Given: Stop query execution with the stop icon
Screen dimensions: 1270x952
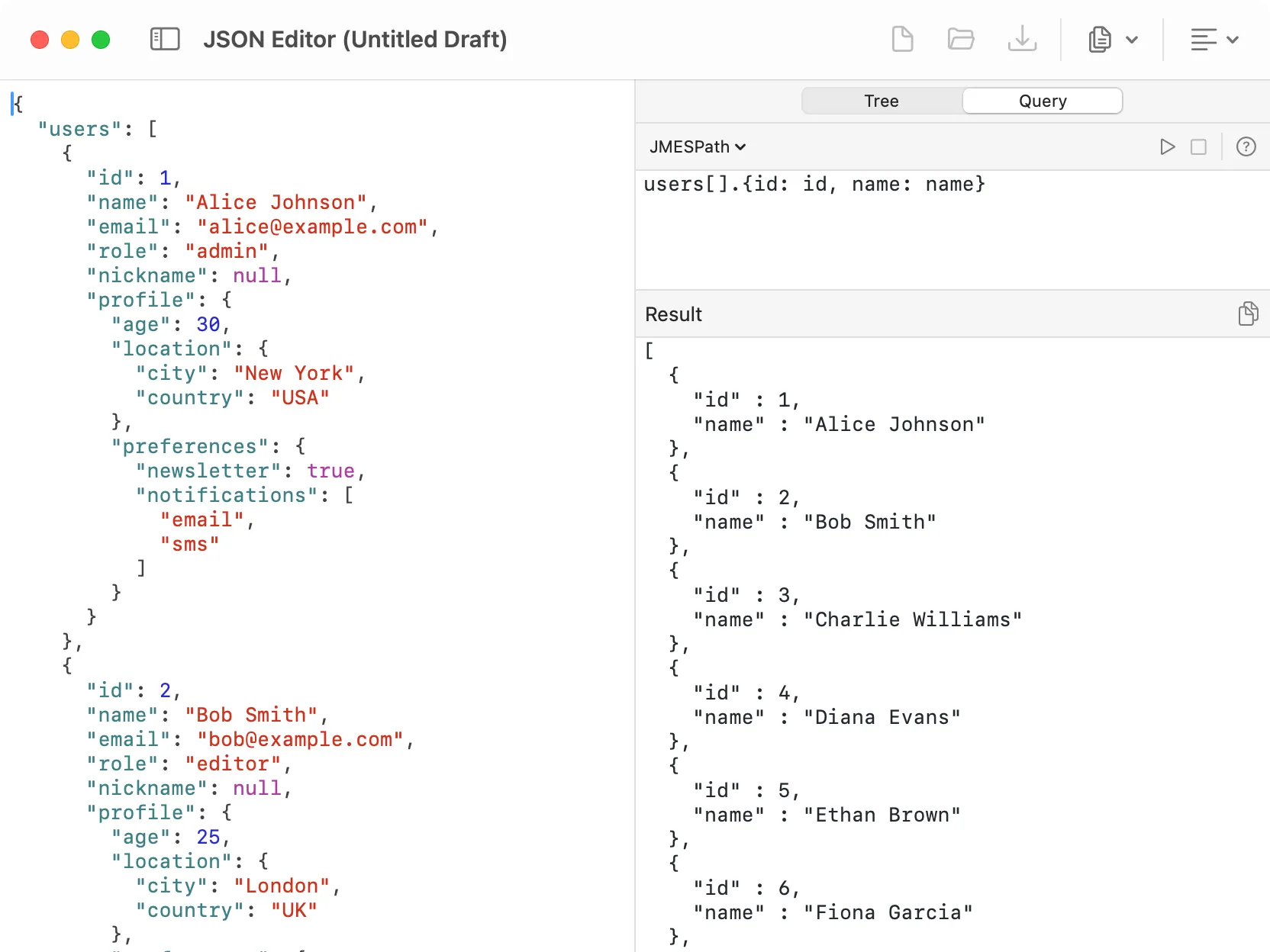Looking at the screenshot, I should coord(1199,146).
